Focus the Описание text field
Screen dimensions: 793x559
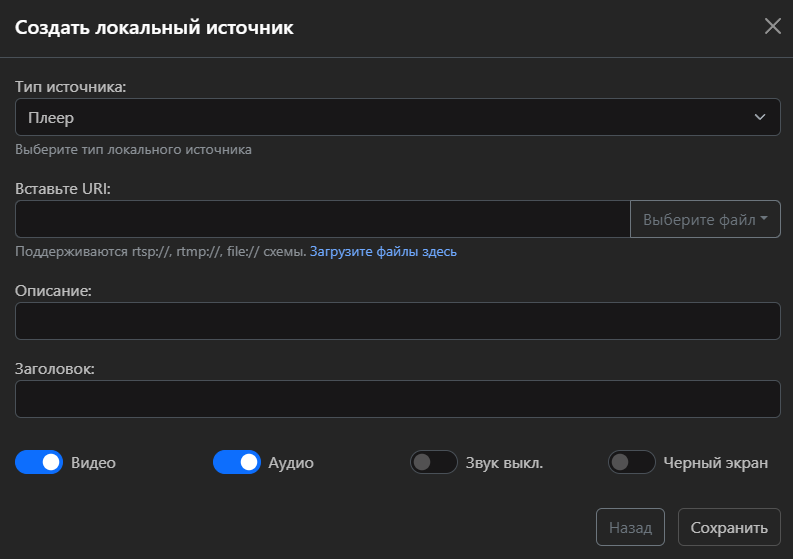pos(397,321)
